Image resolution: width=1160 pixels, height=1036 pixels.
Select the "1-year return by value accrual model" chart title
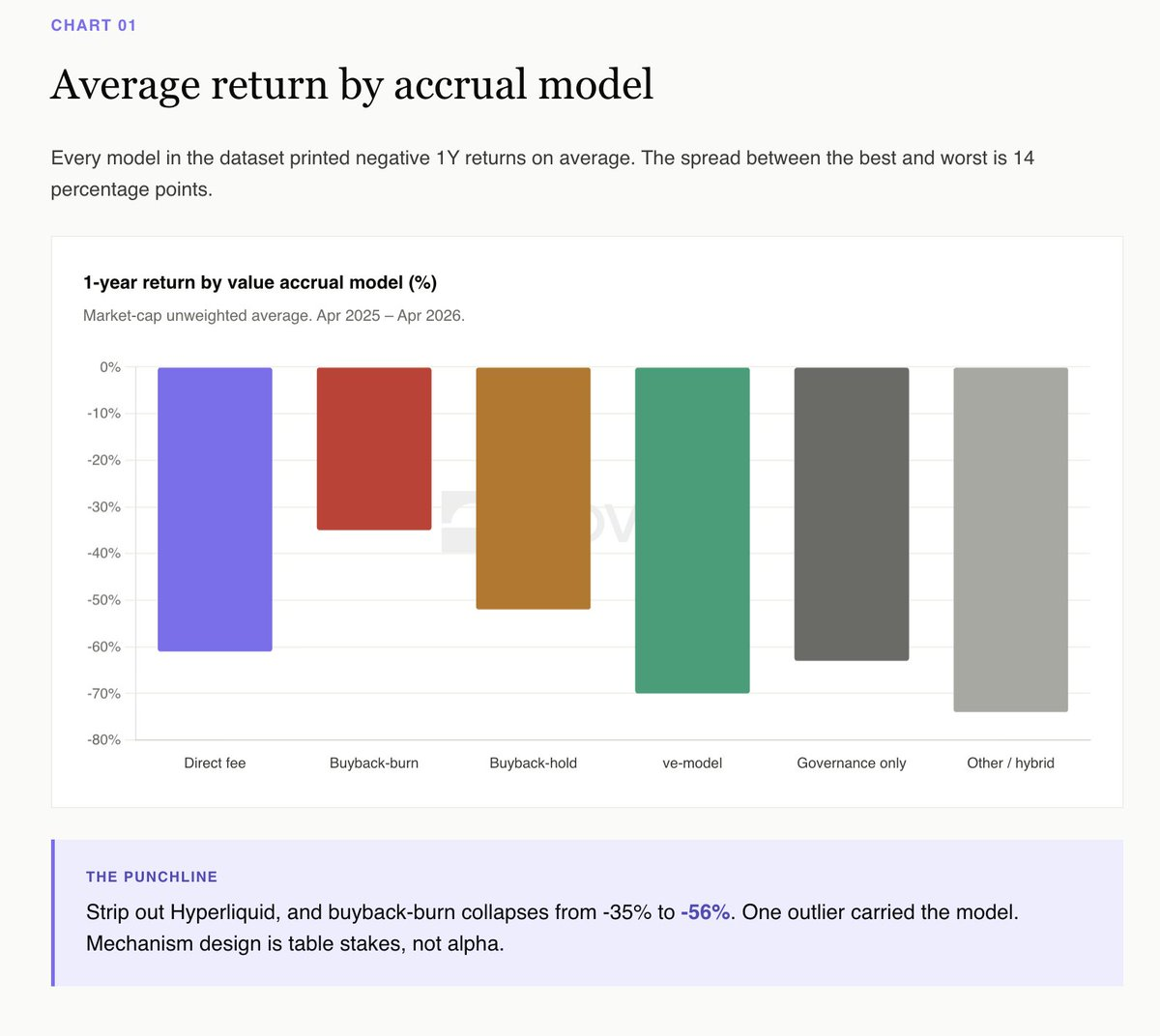click(x=260, y=282)
